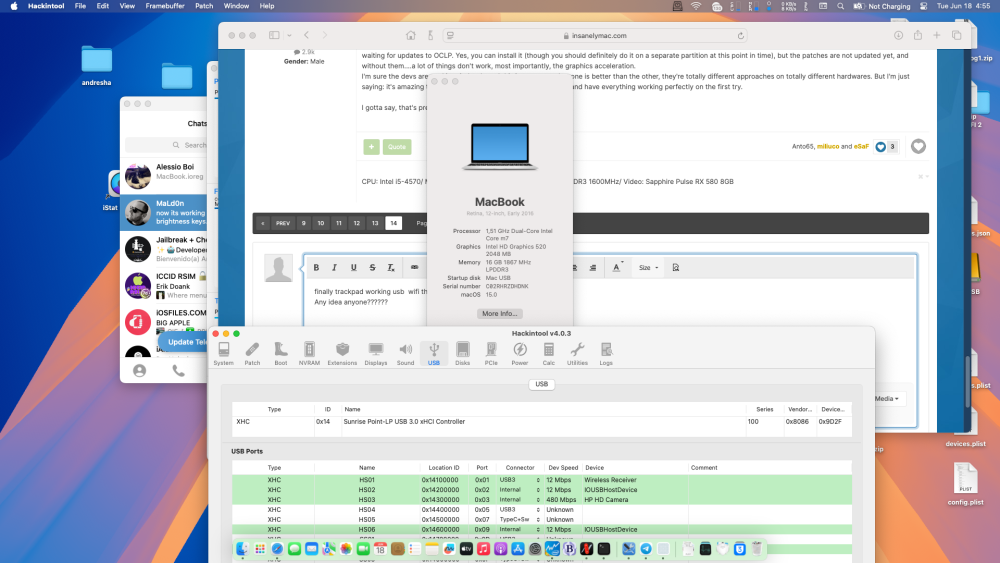Image resolution: width=1000 pixels, height=563 pixels.
Task: Go back in Safari
Action: [x=307, y=36]
